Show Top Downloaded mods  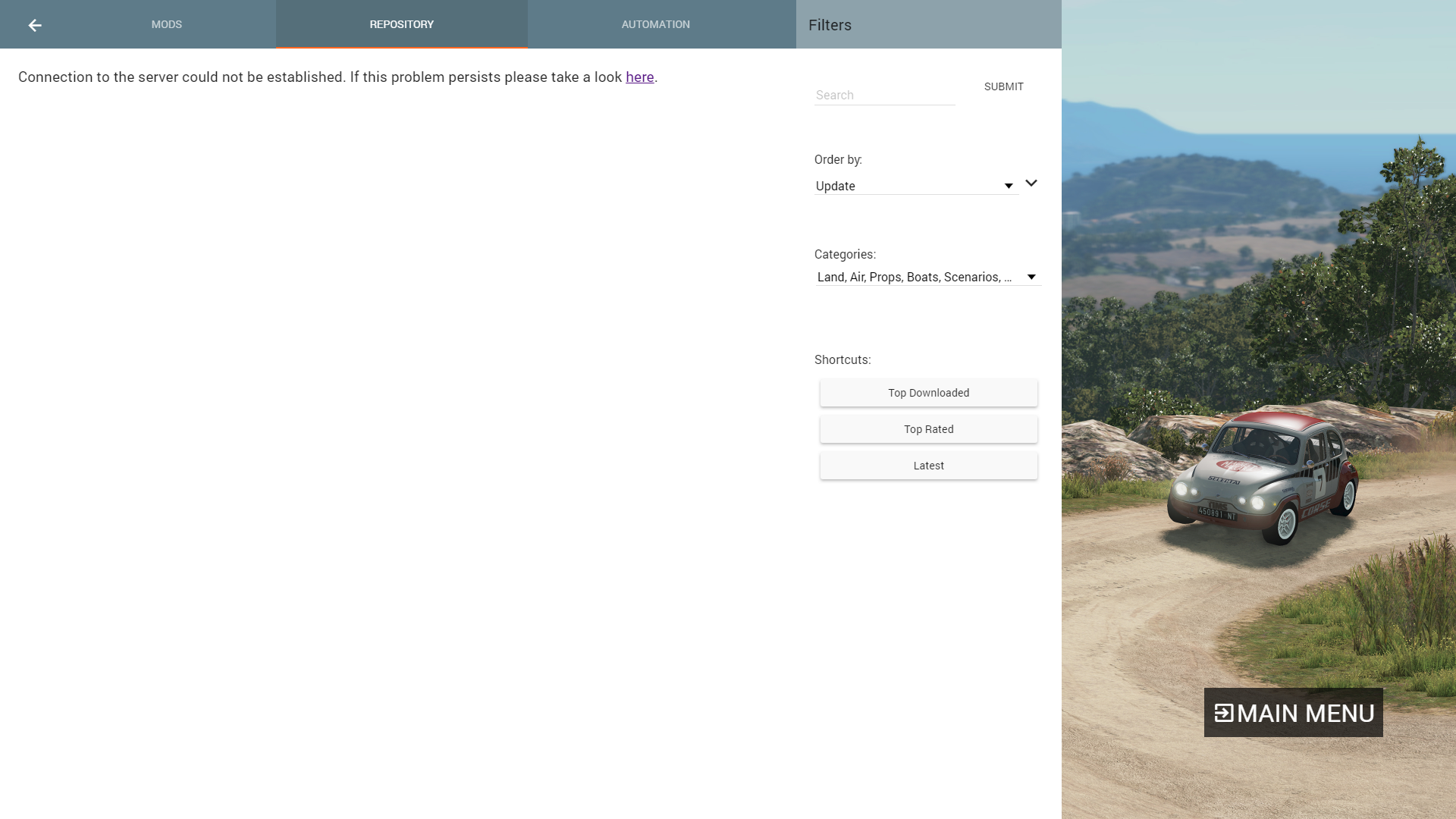pos(929,393)
